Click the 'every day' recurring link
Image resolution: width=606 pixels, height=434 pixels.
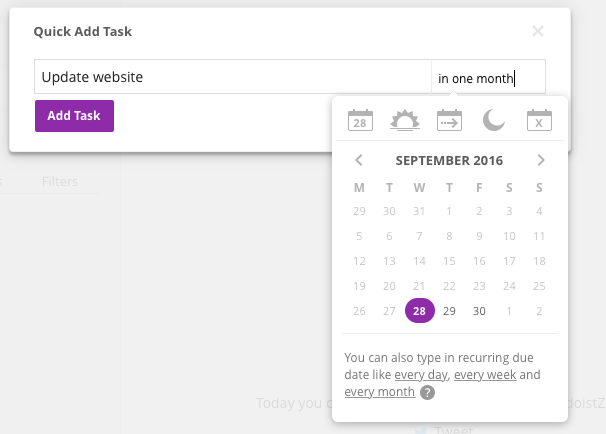pyautogui.click(x=421, y=374)
